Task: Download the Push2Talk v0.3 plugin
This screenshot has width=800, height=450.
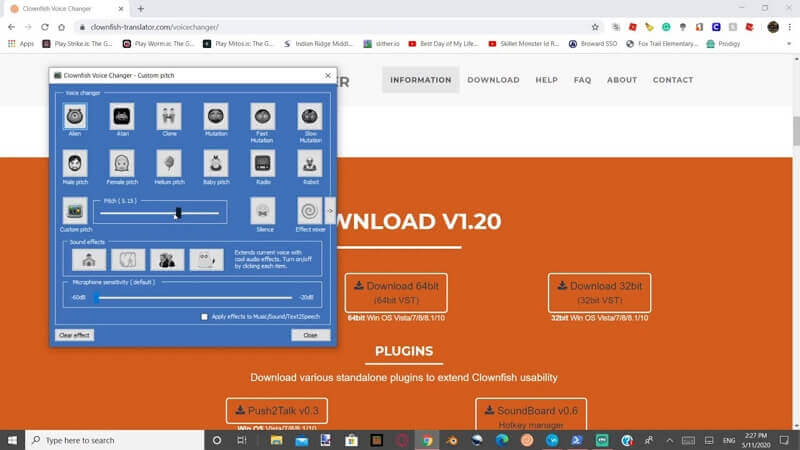Action: click(277, 411)
